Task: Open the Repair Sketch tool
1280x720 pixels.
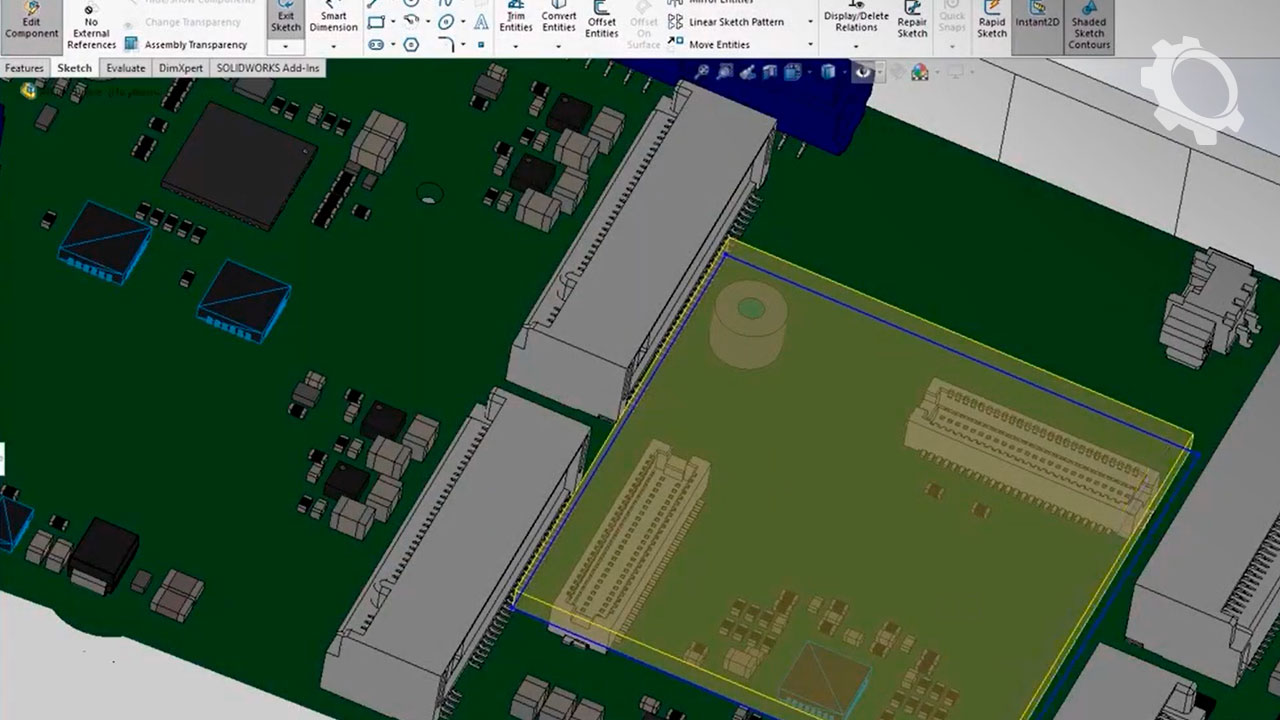Action: pos(912,21)
